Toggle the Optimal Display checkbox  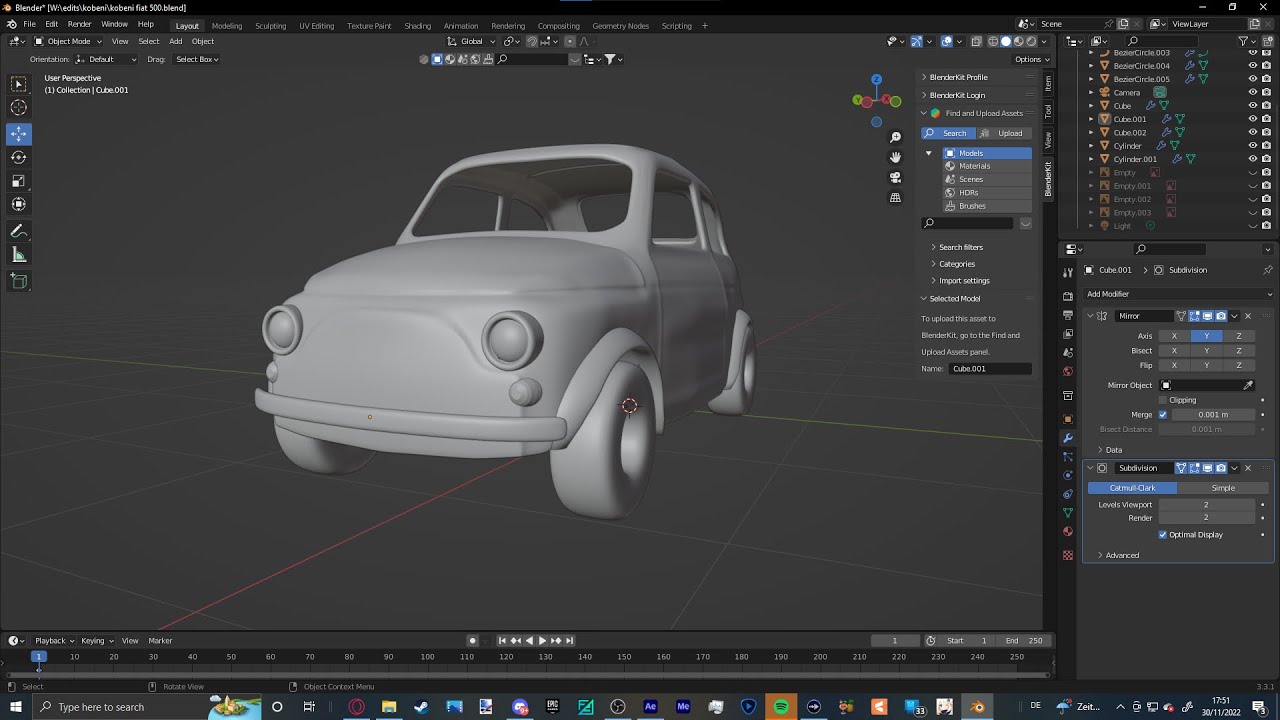tap(1162, 535)
